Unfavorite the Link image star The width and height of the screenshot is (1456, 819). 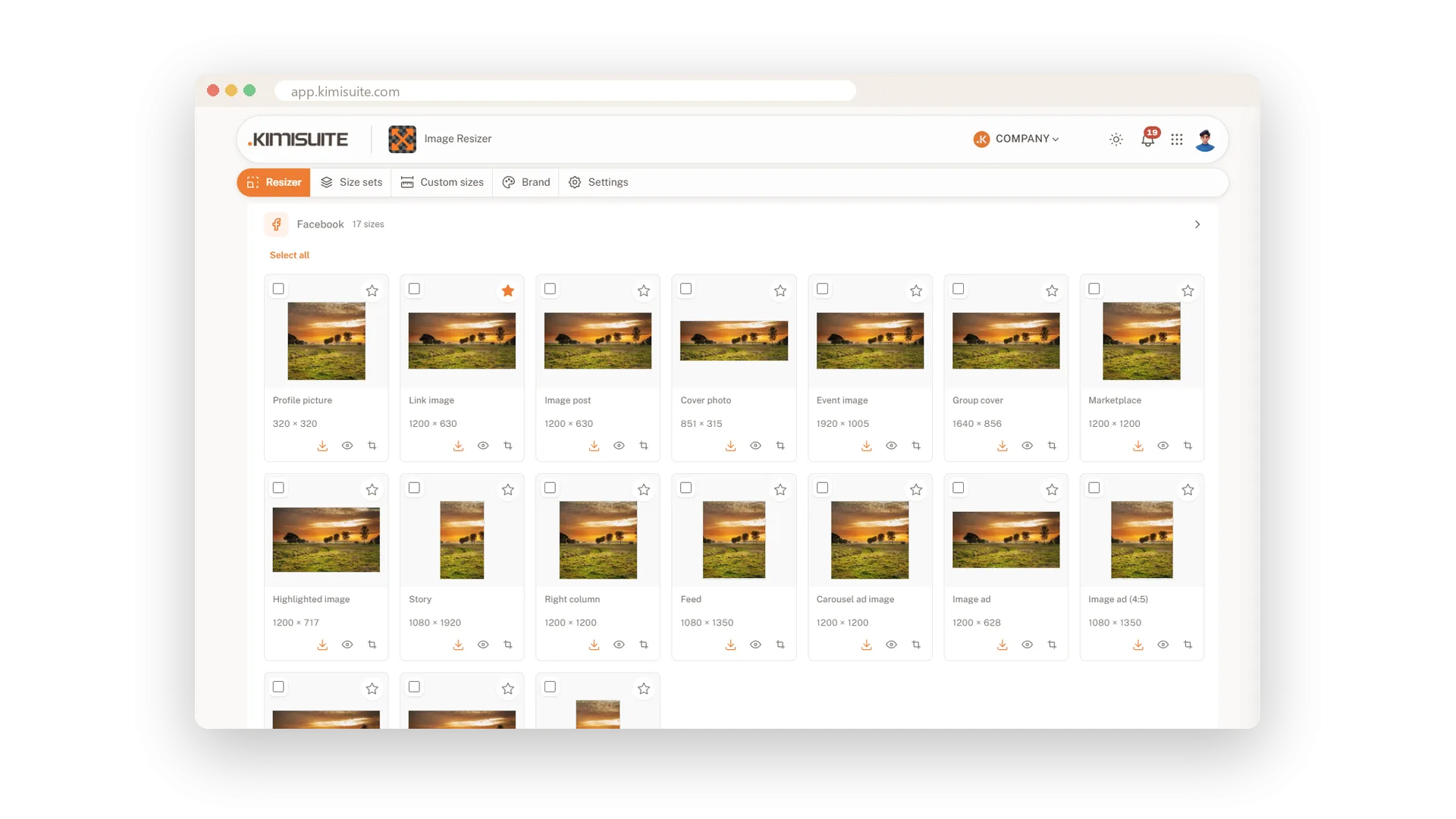508,290
